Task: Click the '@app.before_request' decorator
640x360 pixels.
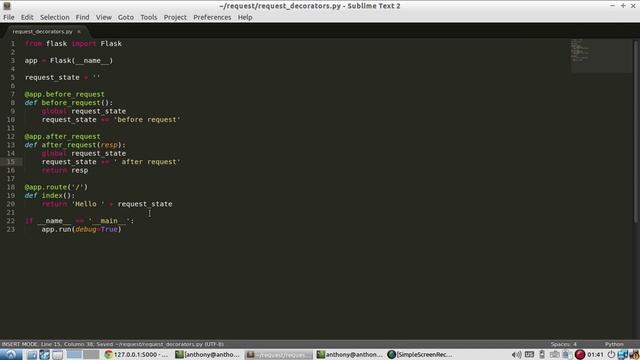Action: (x=64, y=94)
